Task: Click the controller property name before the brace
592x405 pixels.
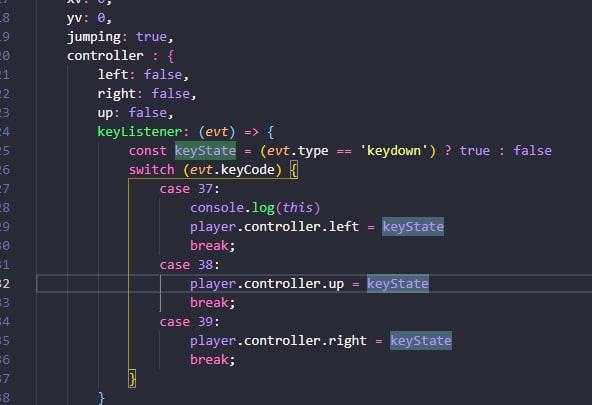Action: coord(105,56)
